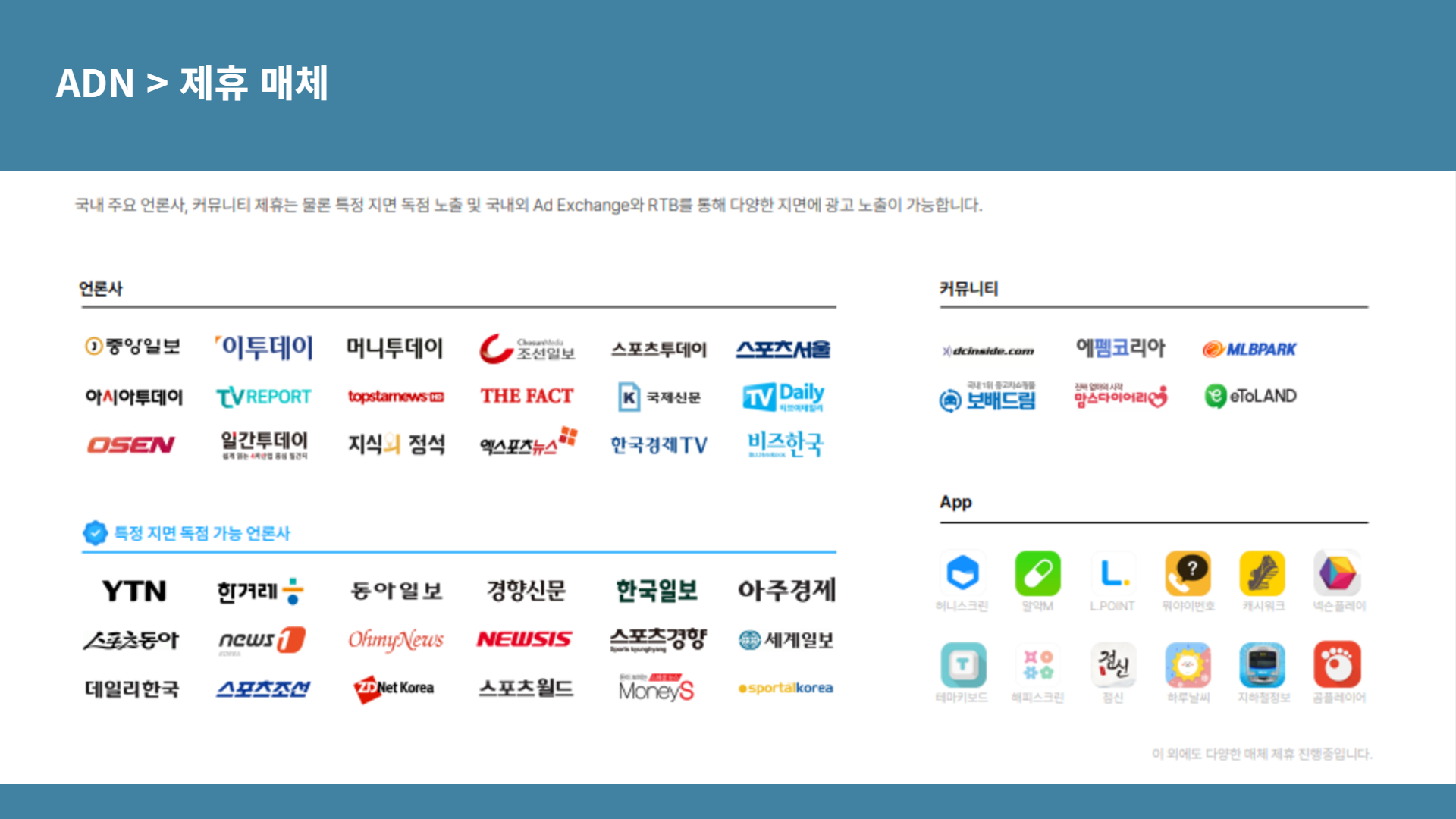The width and height of the screenshot is (1456, 819).
Task: Click the 캐시워크 shoe icon
Action: point(1263,573)
